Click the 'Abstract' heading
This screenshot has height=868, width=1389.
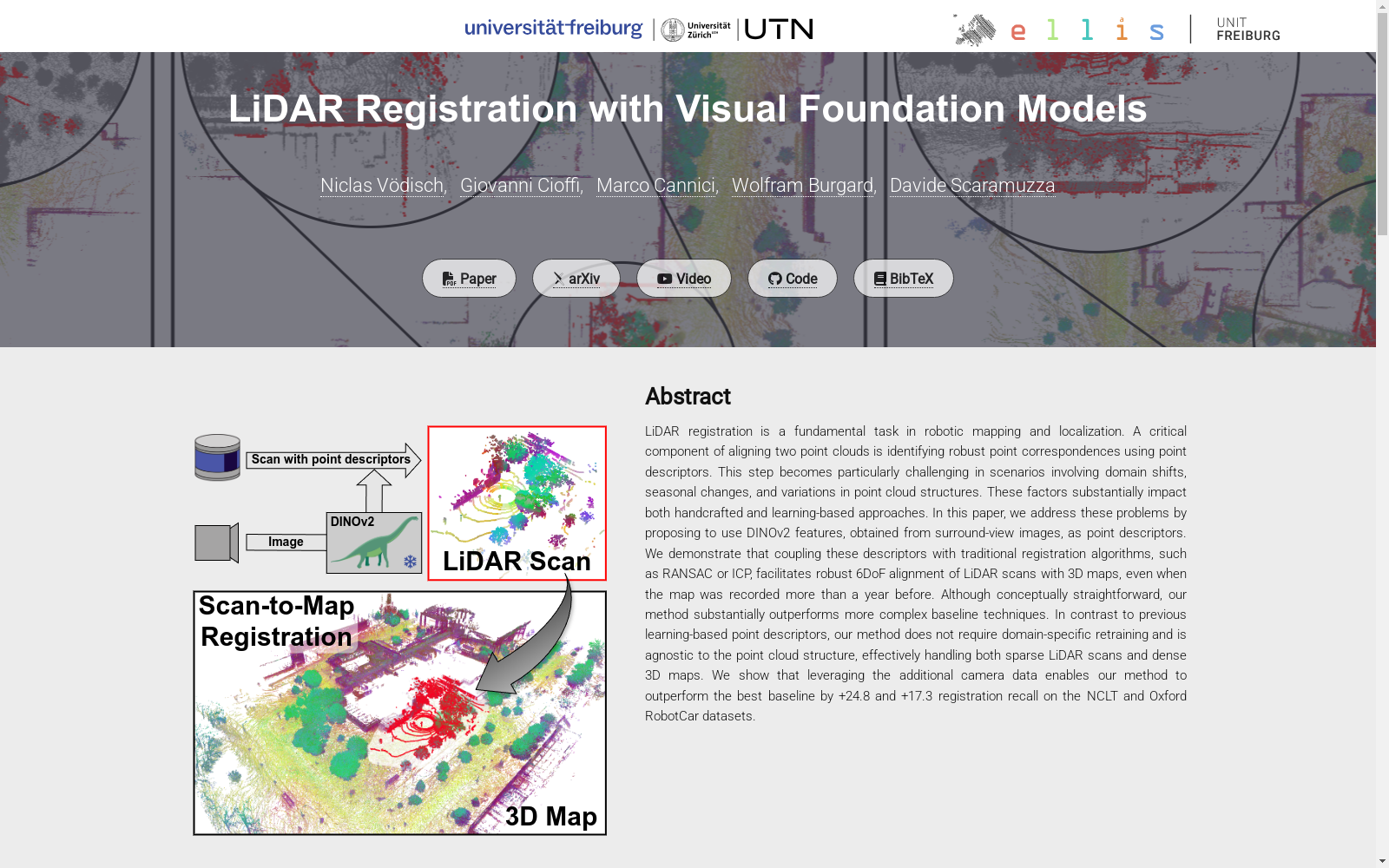[688, 397]
